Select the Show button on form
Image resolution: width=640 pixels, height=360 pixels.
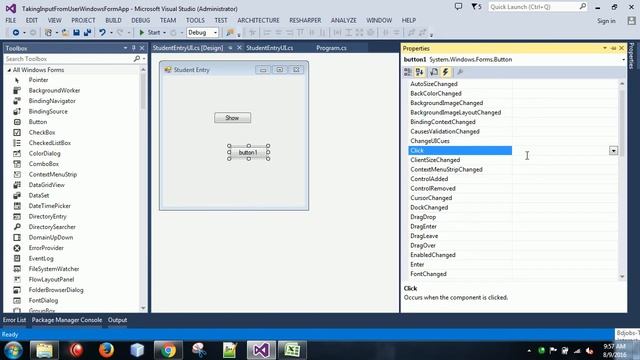tap(232, 118)
